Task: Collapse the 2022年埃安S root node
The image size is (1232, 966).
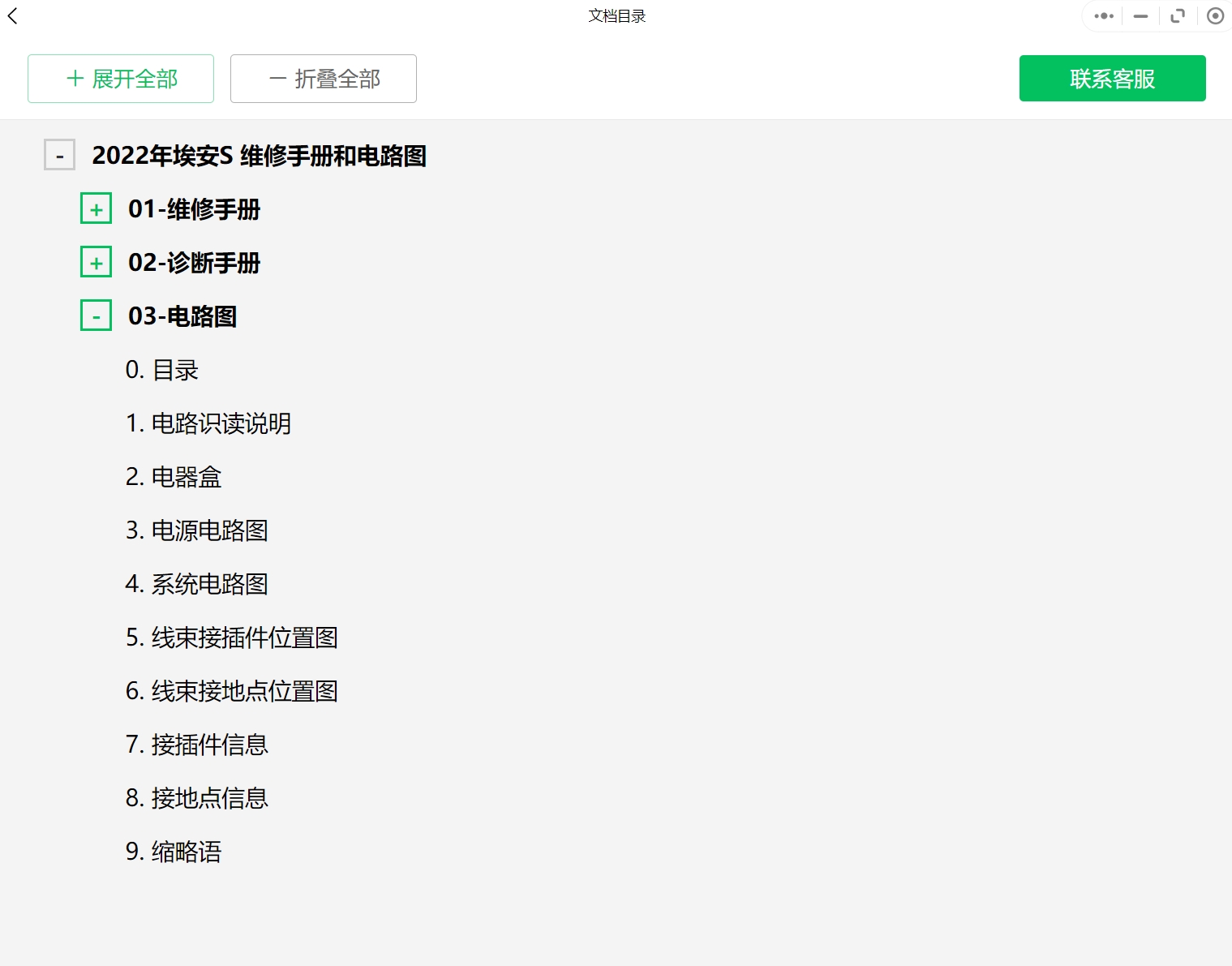Action: click(x=59, y=154)
